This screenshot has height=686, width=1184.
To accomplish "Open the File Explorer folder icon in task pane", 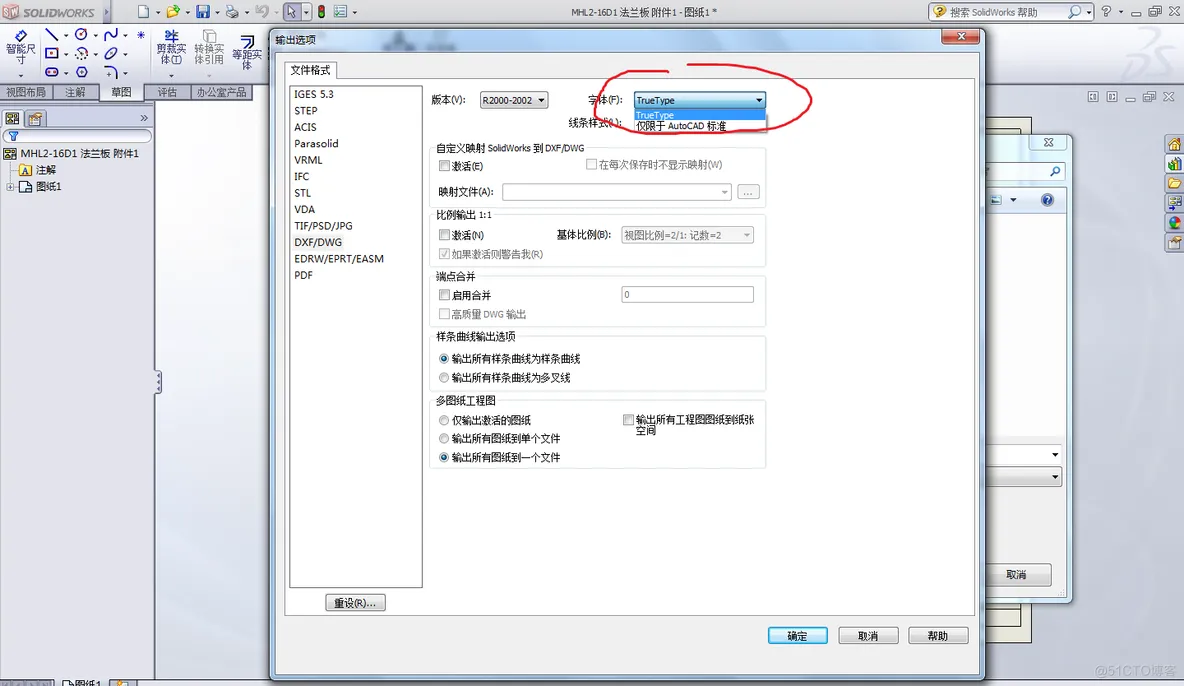I will click(1174, 183).
